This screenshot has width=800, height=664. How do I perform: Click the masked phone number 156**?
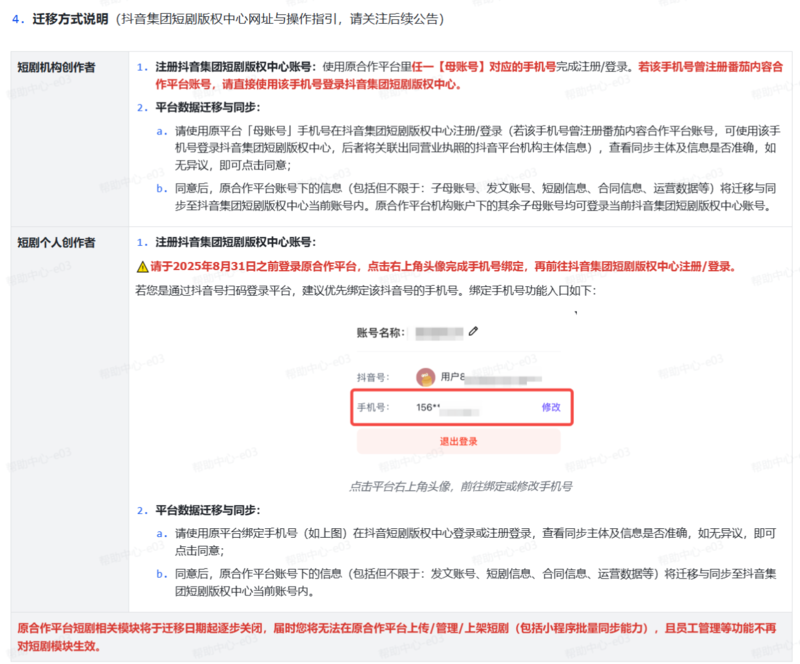pyautogui.click(x=428, y=408)
